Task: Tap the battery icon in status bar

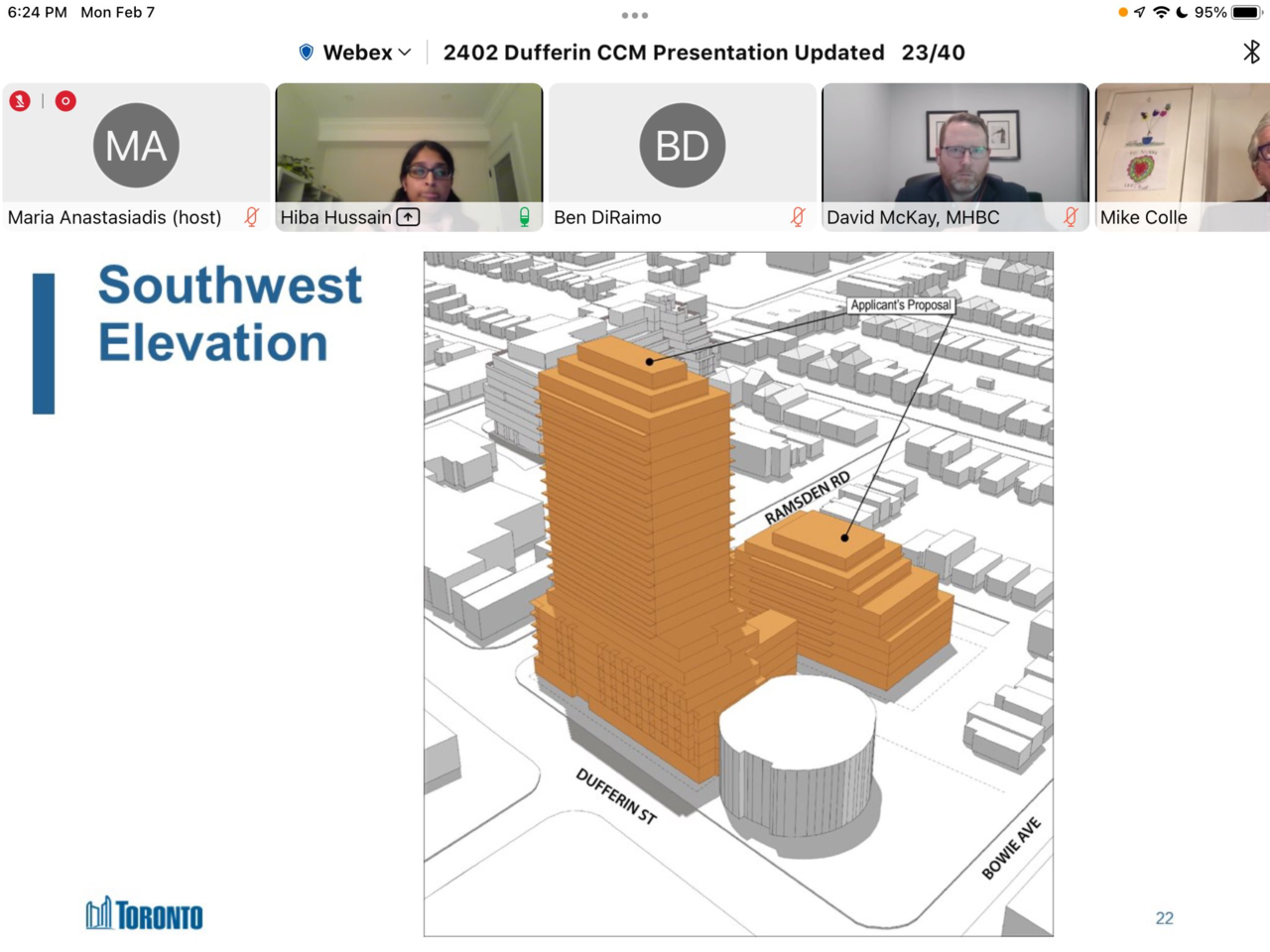Action: point(1246,13)
